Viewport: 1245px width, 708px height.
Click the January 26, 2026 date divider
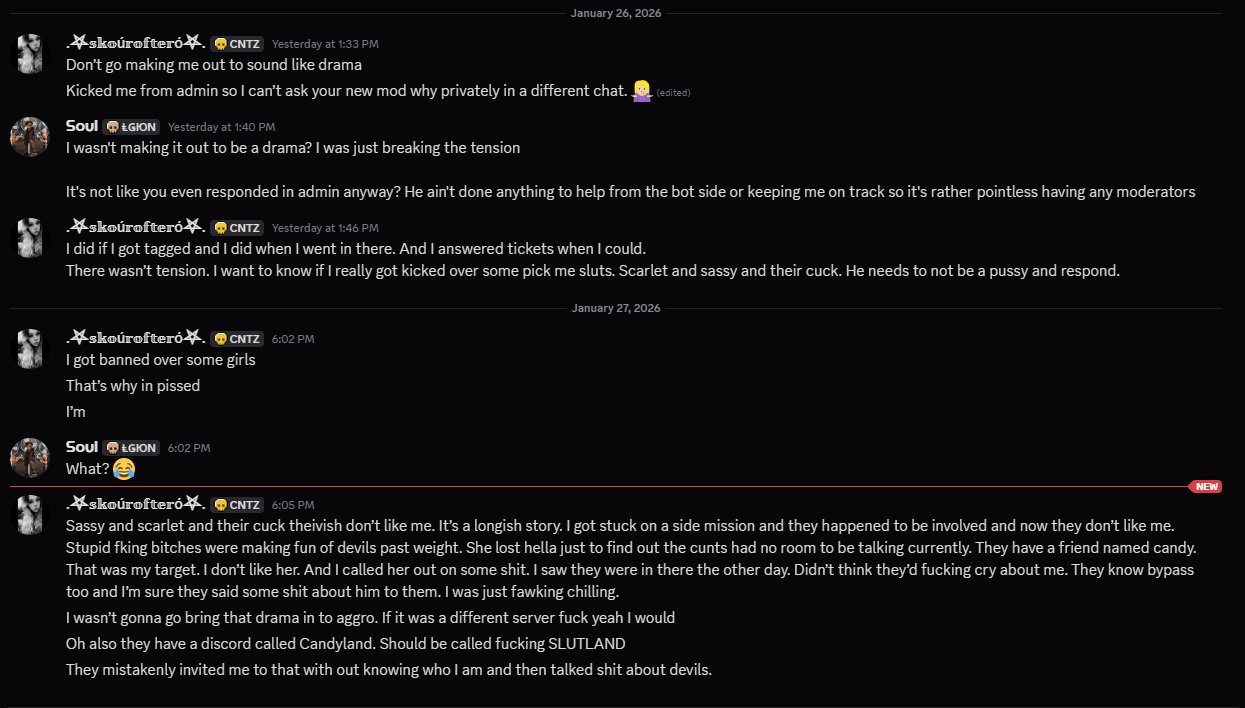pos(616,13)
